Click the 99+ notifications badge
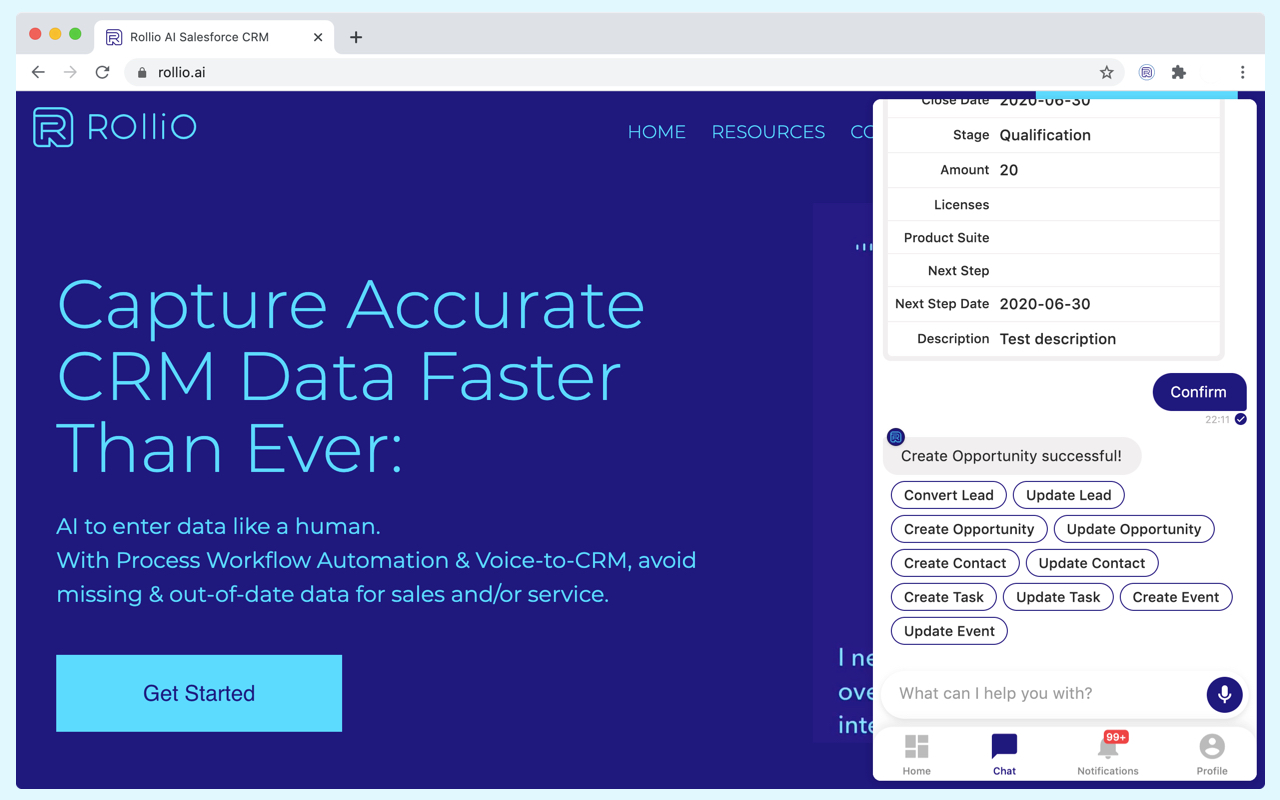Viewport: 1280px width, 800px height. point(1116,737)
